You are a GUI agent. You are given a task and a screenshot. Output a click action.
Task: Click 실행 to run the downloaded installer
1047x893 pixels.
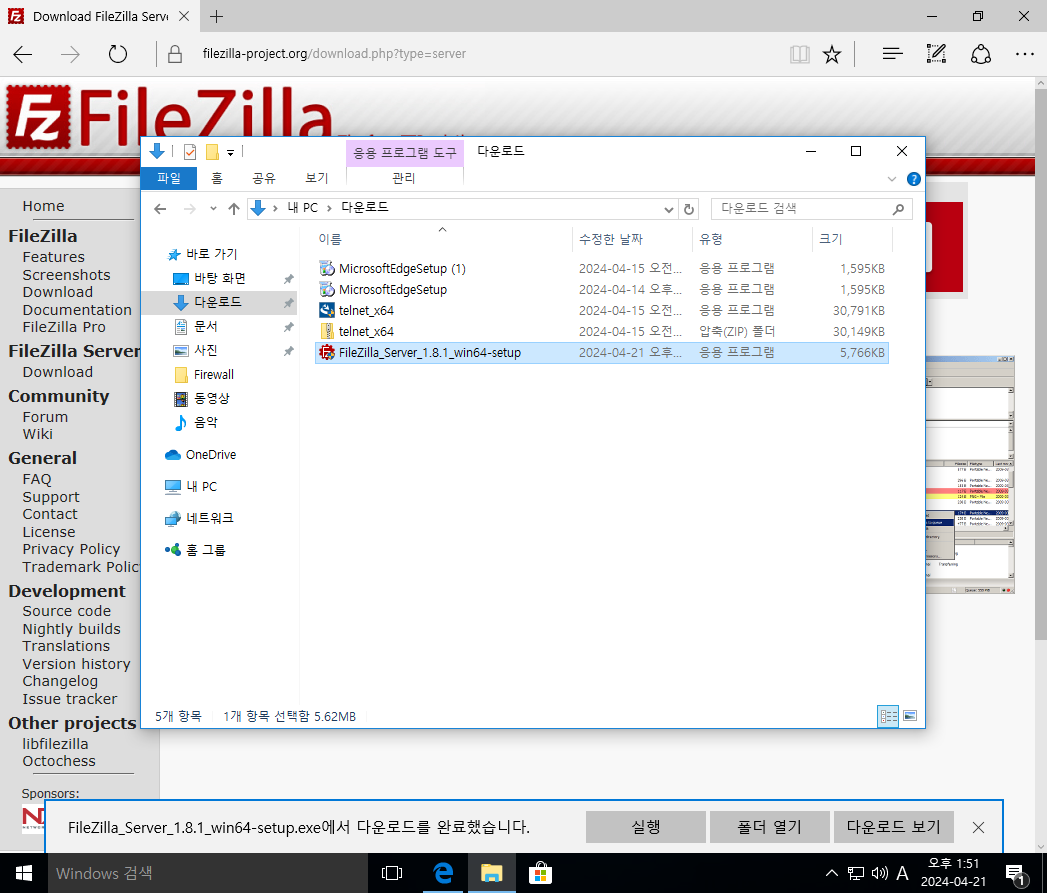pyautogui.click(x=646, y=827)
